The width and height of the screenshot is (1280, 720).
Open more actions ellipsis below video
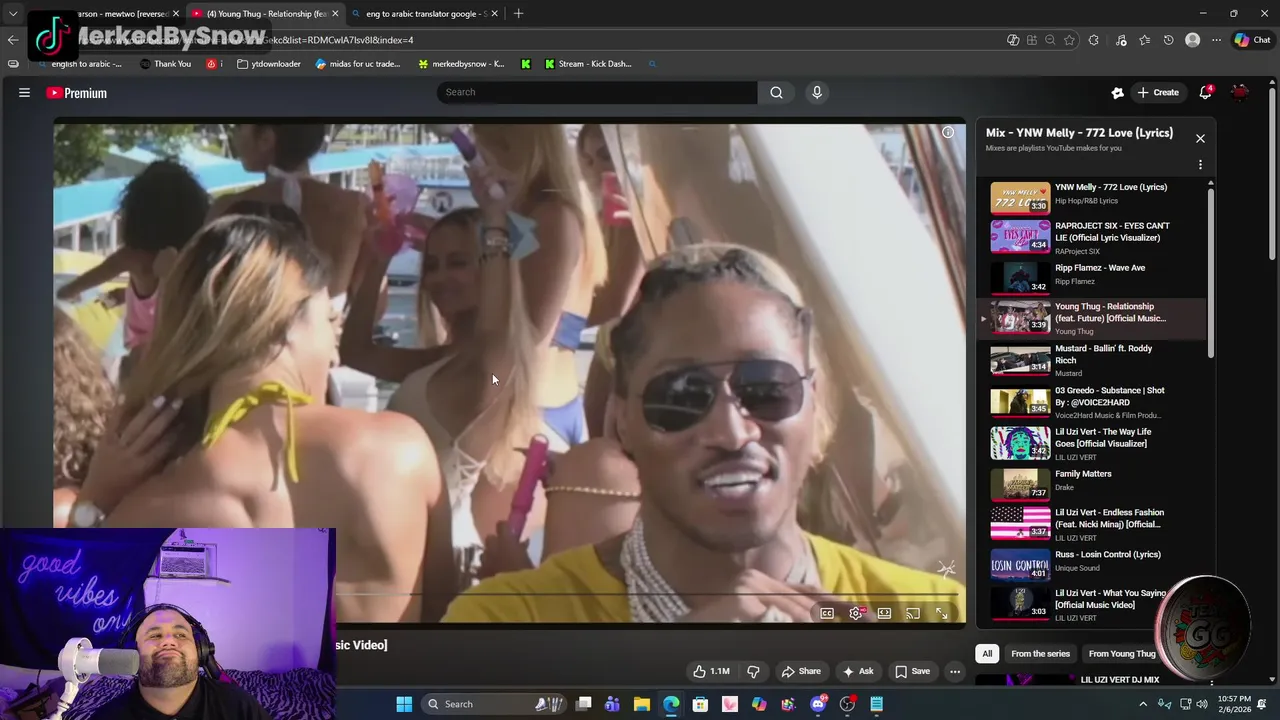coord(955,671)
